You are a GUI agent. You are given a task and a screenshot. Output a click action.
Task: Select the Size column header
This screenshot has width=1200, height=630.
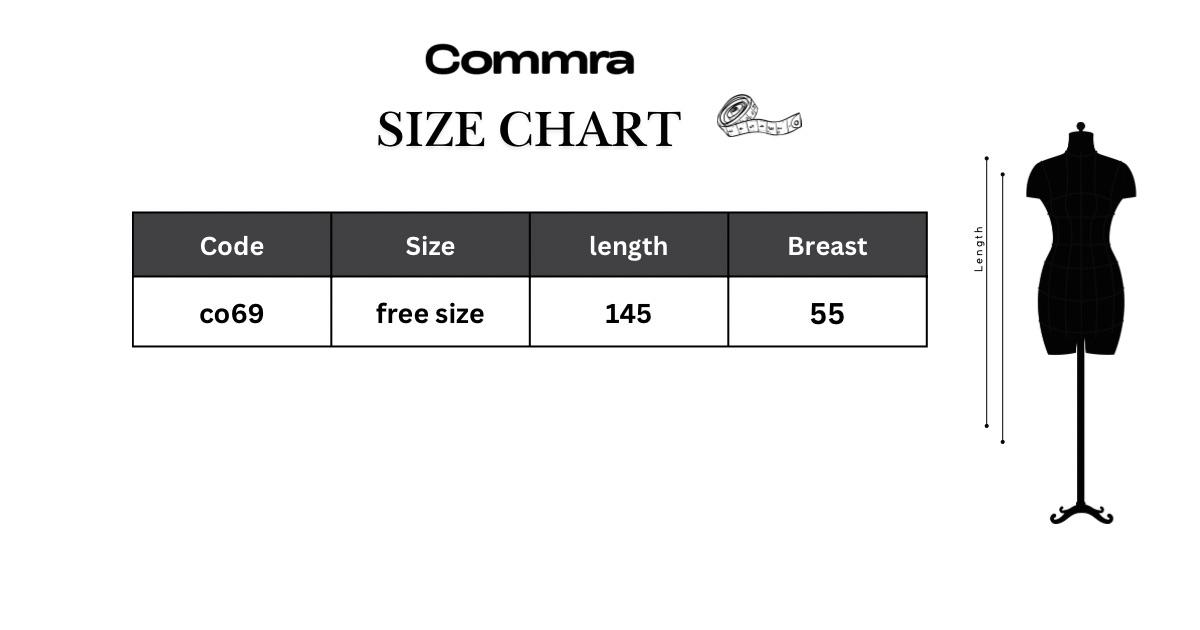(x=430, y=245)
